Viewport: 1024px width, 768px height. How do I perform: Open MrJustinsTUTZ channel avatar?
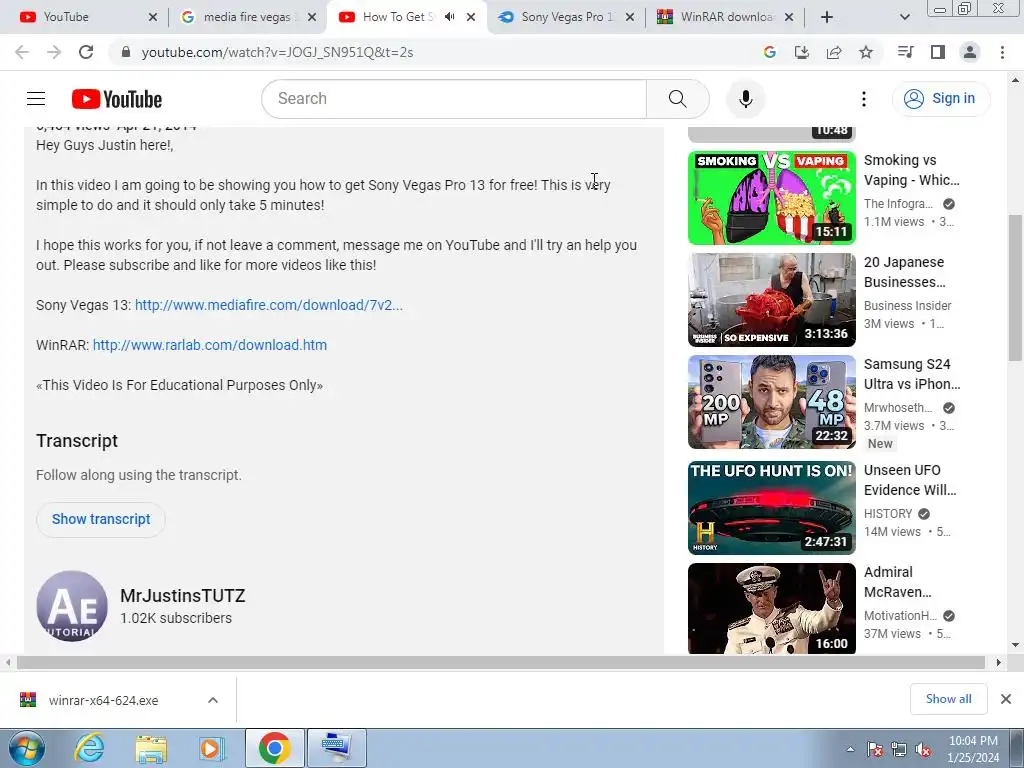tap(72, 606)
